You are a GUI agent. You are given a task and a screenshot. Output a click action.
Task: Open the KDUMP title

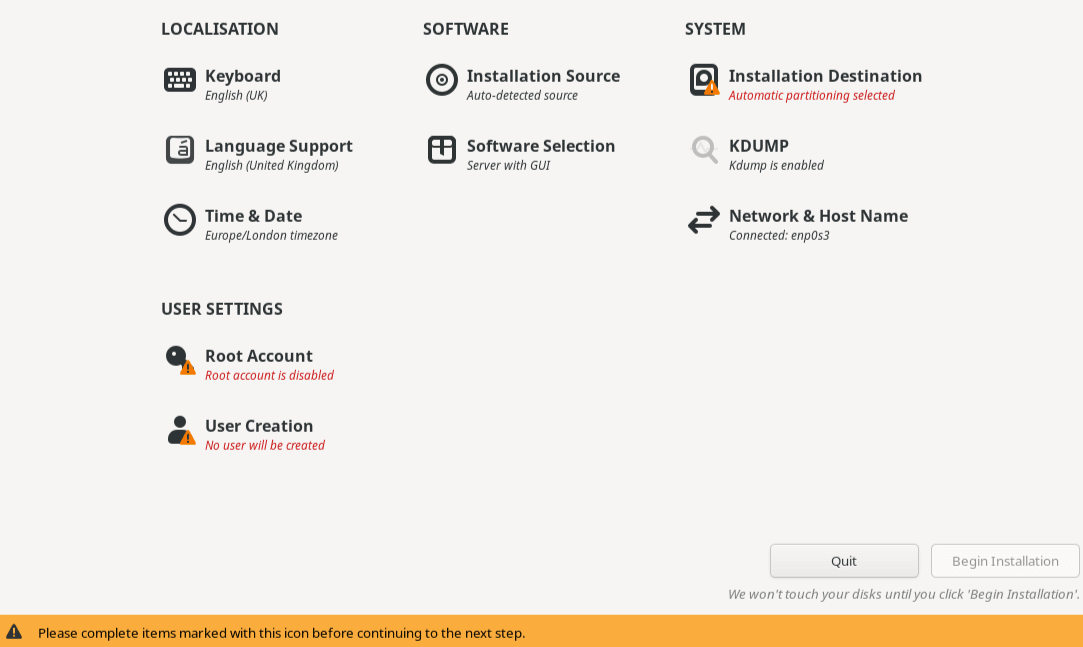[x=758, y=146]
